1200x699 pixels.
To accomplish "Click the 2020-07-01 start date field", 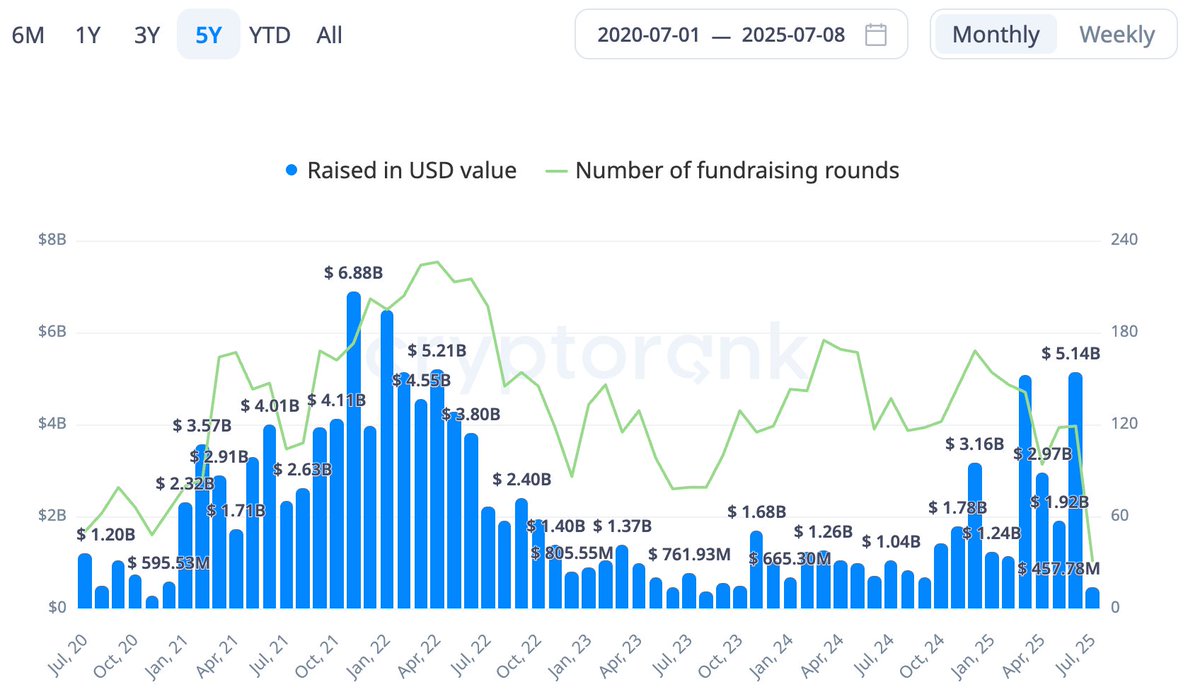I will pyautogui.click(x=650, y=34).
